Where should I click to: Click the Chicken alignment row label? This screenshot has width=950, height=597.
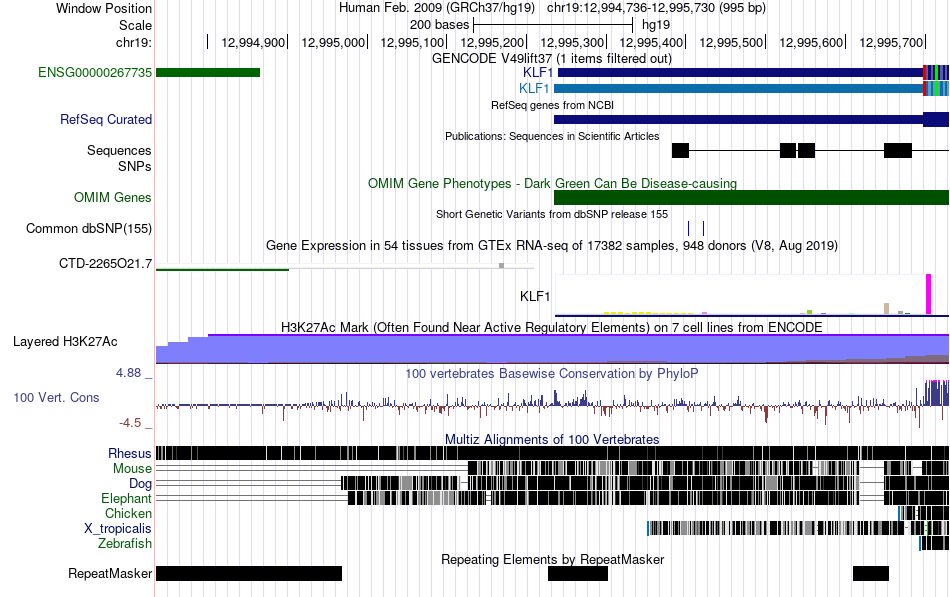click(128, 513)
